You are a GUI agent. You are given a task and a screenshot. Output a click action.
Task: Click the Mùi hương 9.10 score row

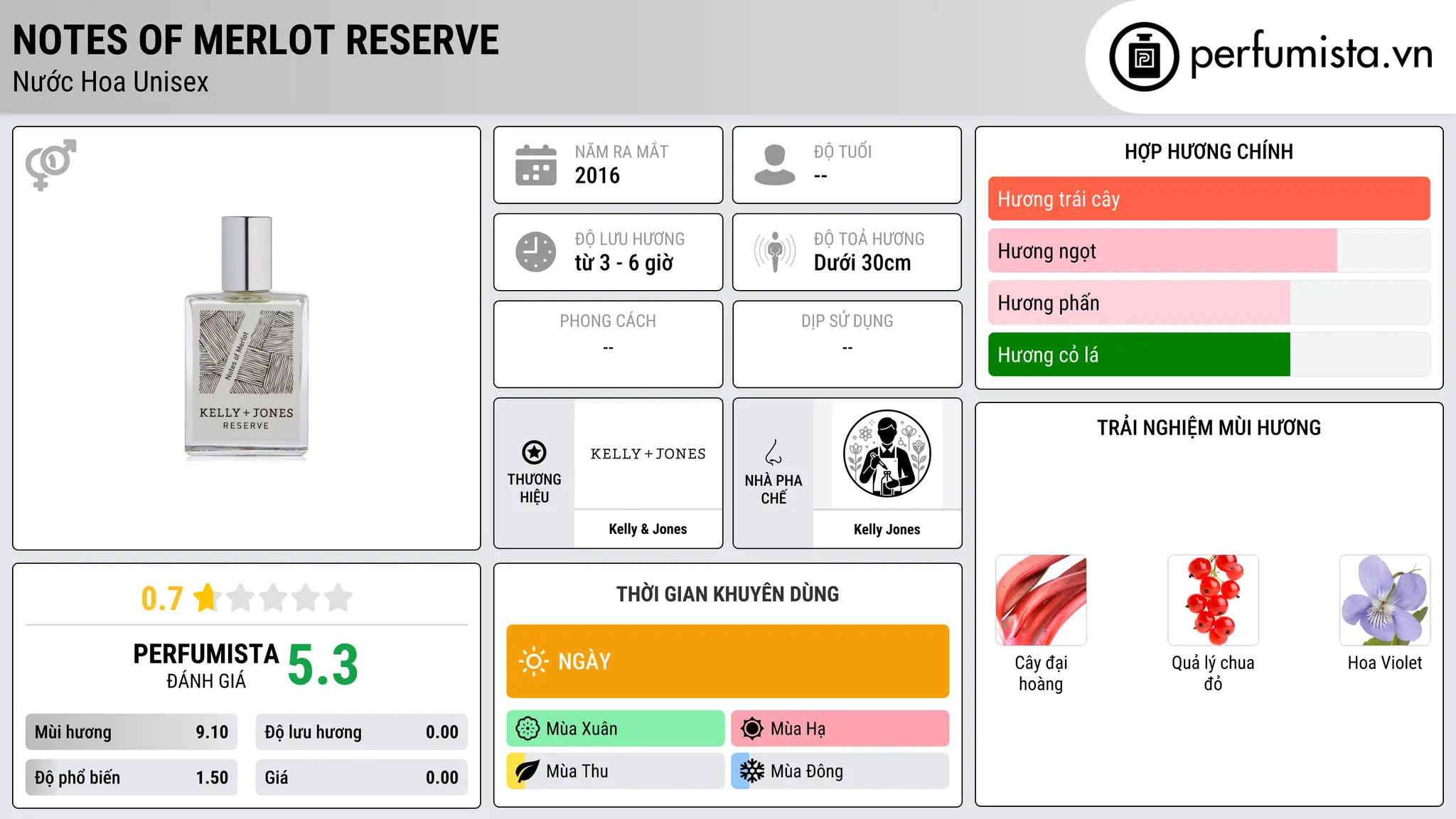pyautogui.click(x=132, y=732)
